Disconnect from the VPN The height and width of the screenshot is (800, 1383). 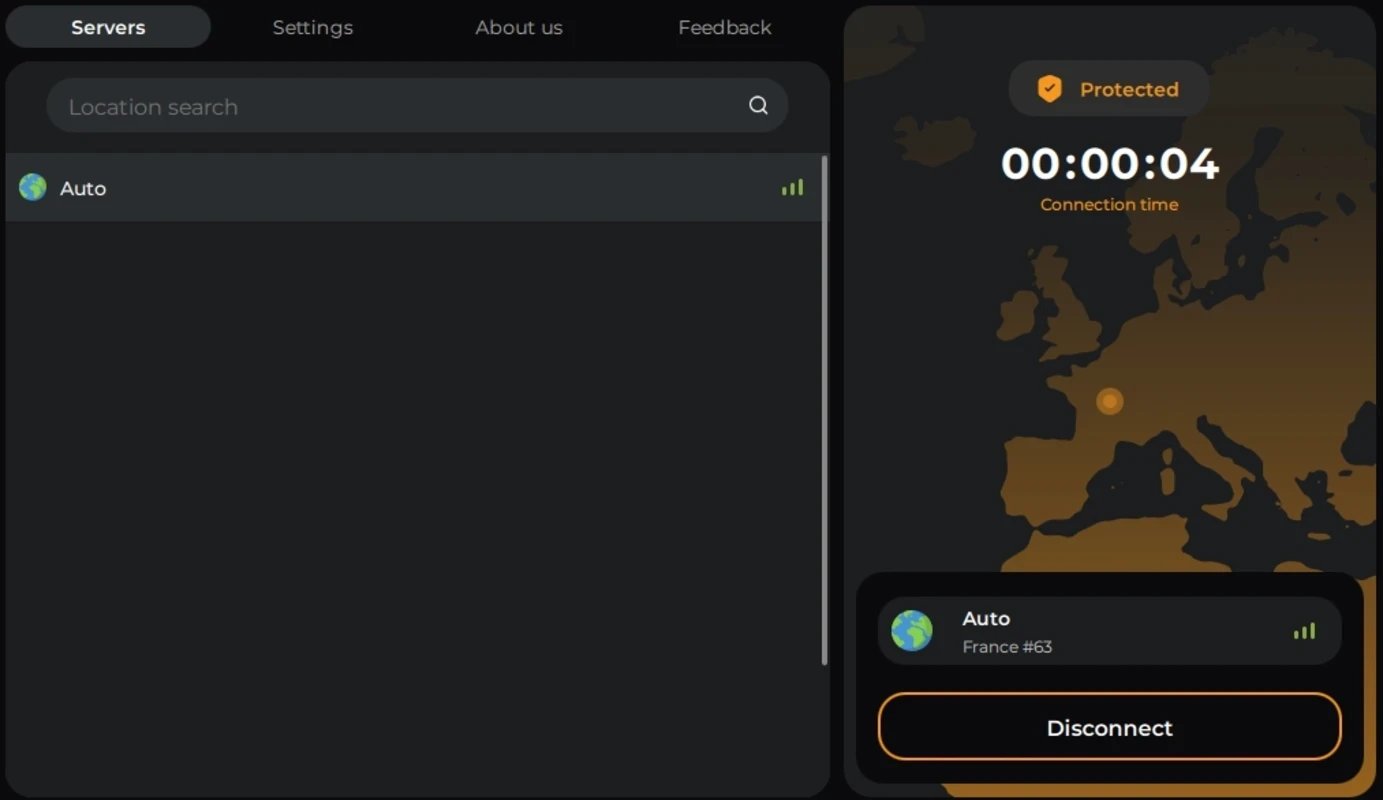pos(1109,727)
